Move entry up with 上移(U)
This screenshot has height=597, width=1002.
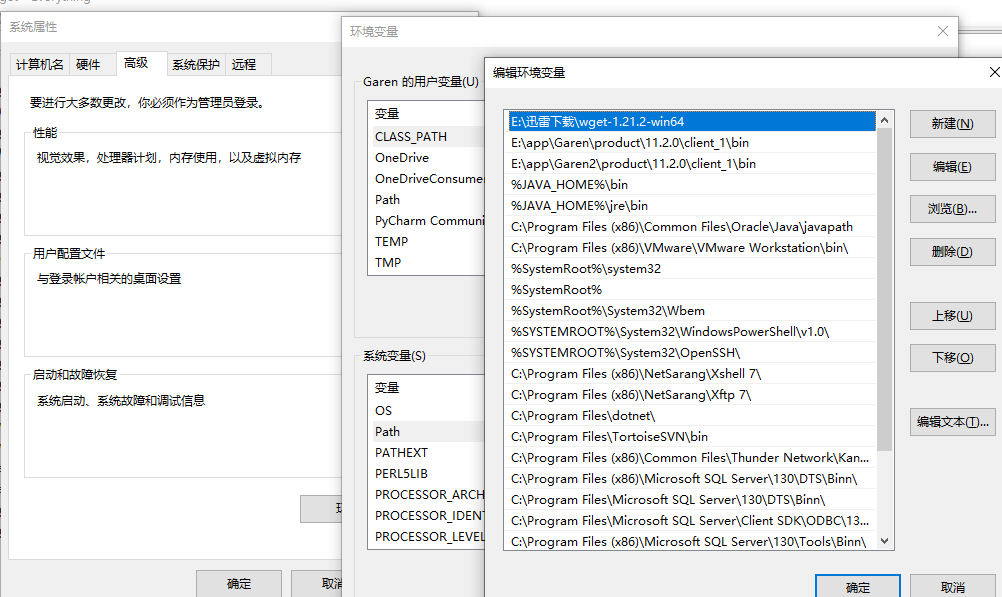[952, 316]
